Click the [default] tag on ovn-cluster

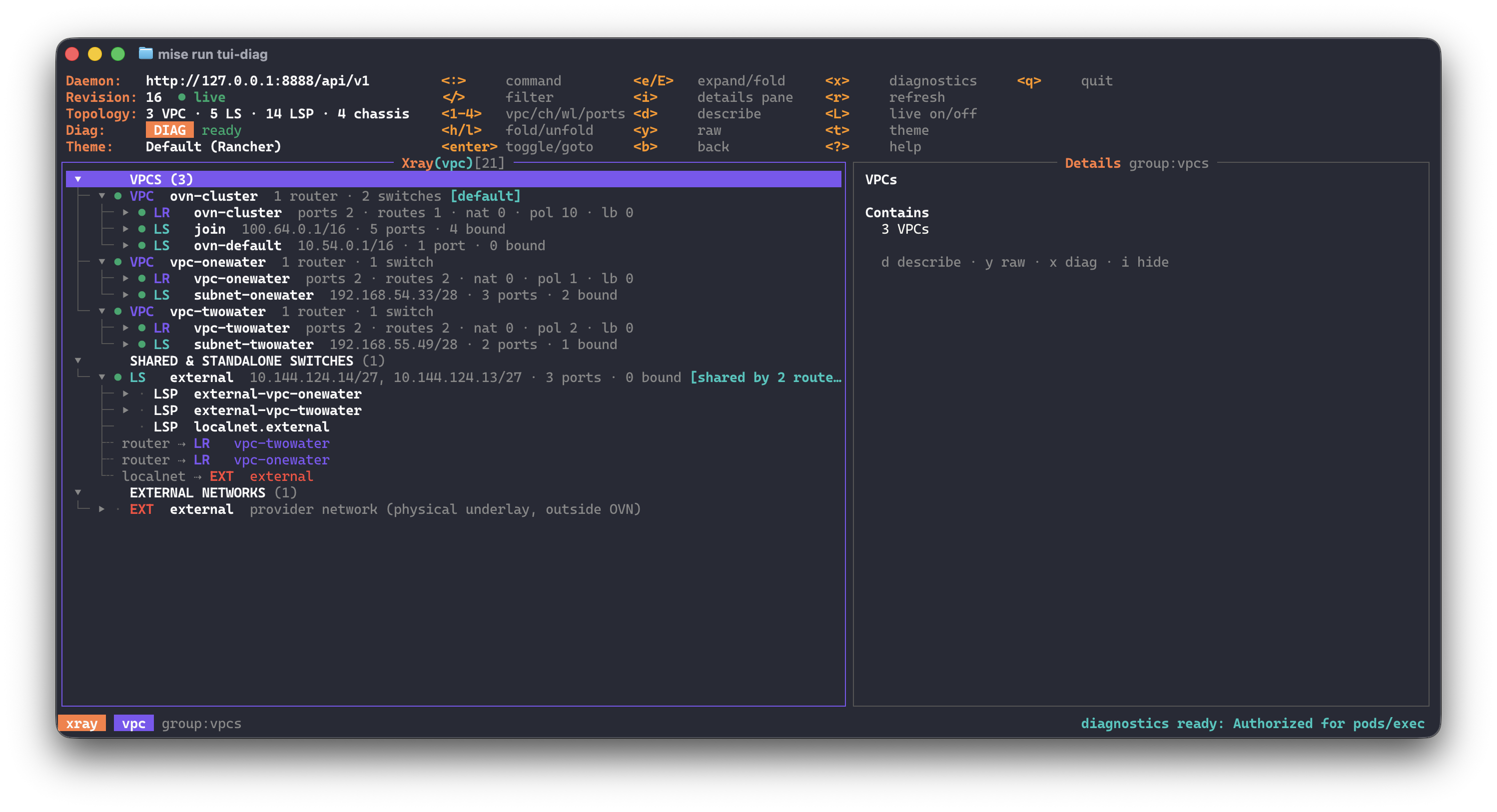pyautogui.click(x=485, y=196)
